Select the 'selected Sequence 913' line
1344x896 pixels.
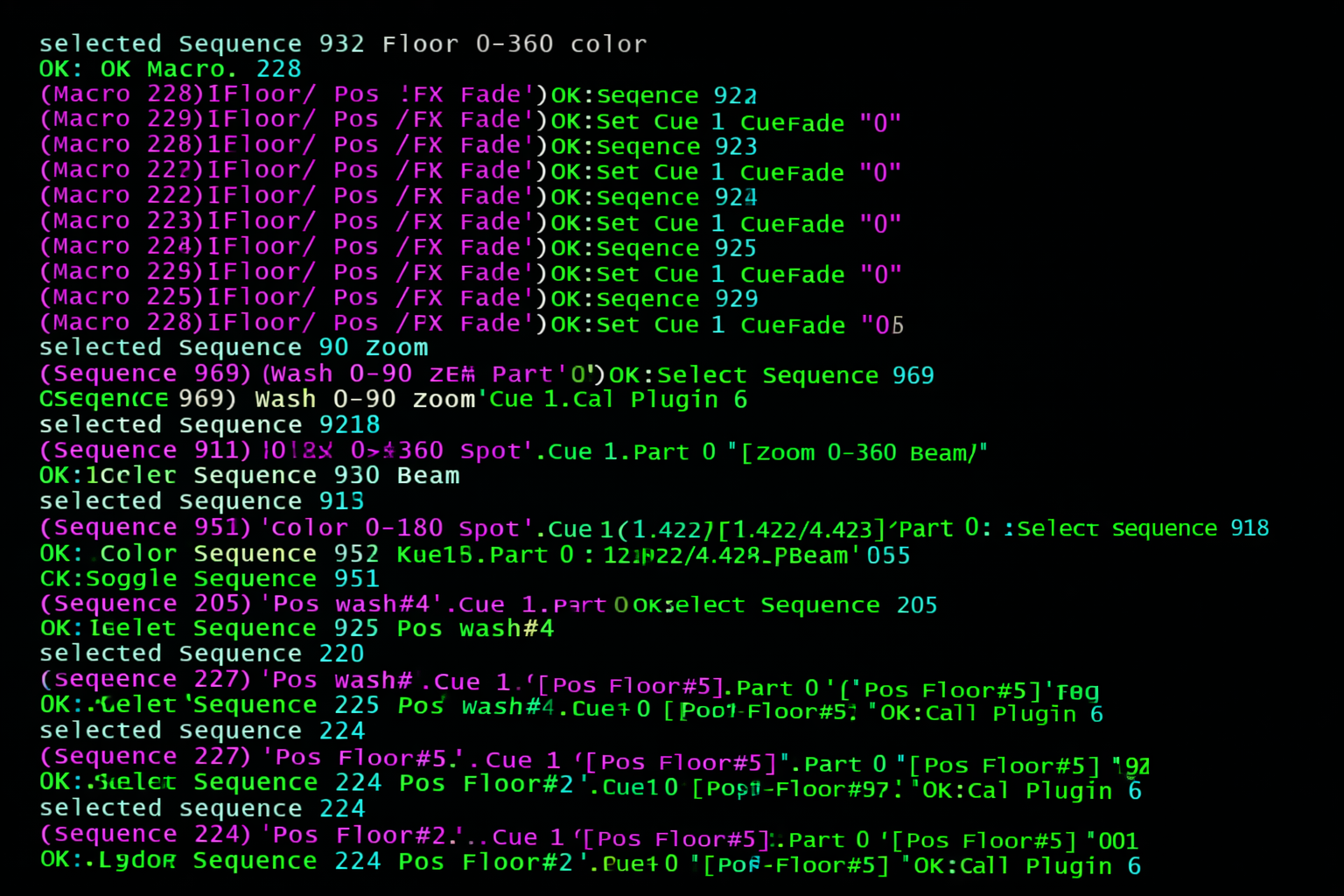pos(202,501)
